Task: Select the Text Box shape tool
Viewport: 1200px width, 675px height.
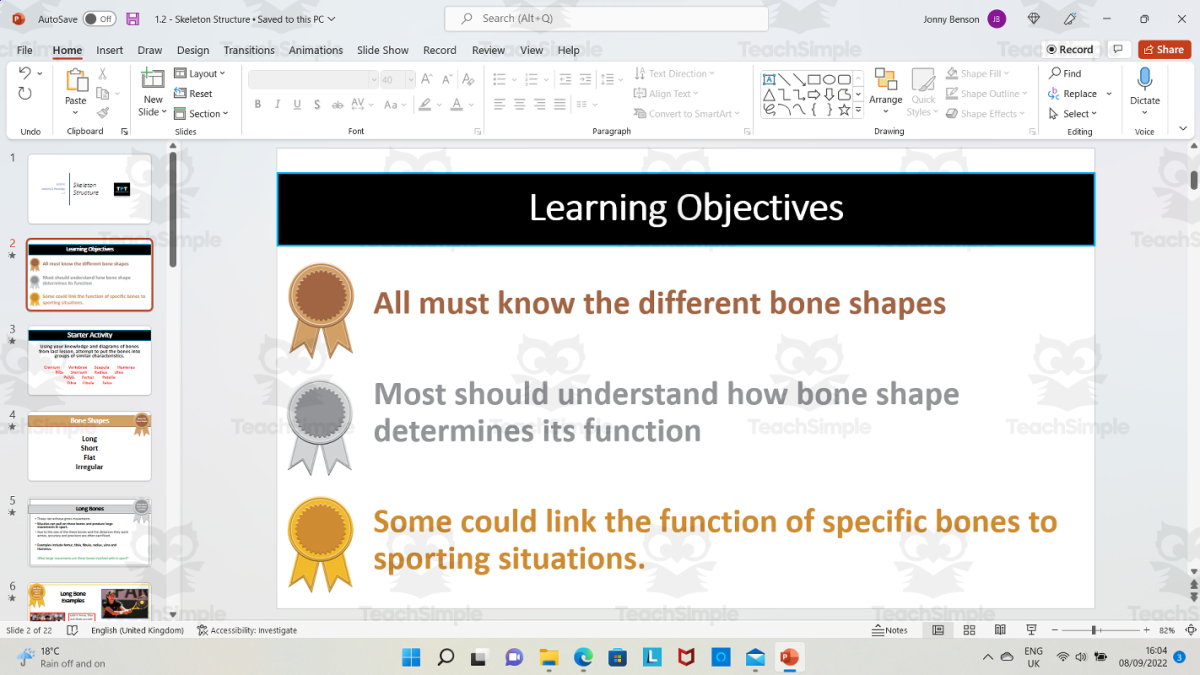Action: 770,79
